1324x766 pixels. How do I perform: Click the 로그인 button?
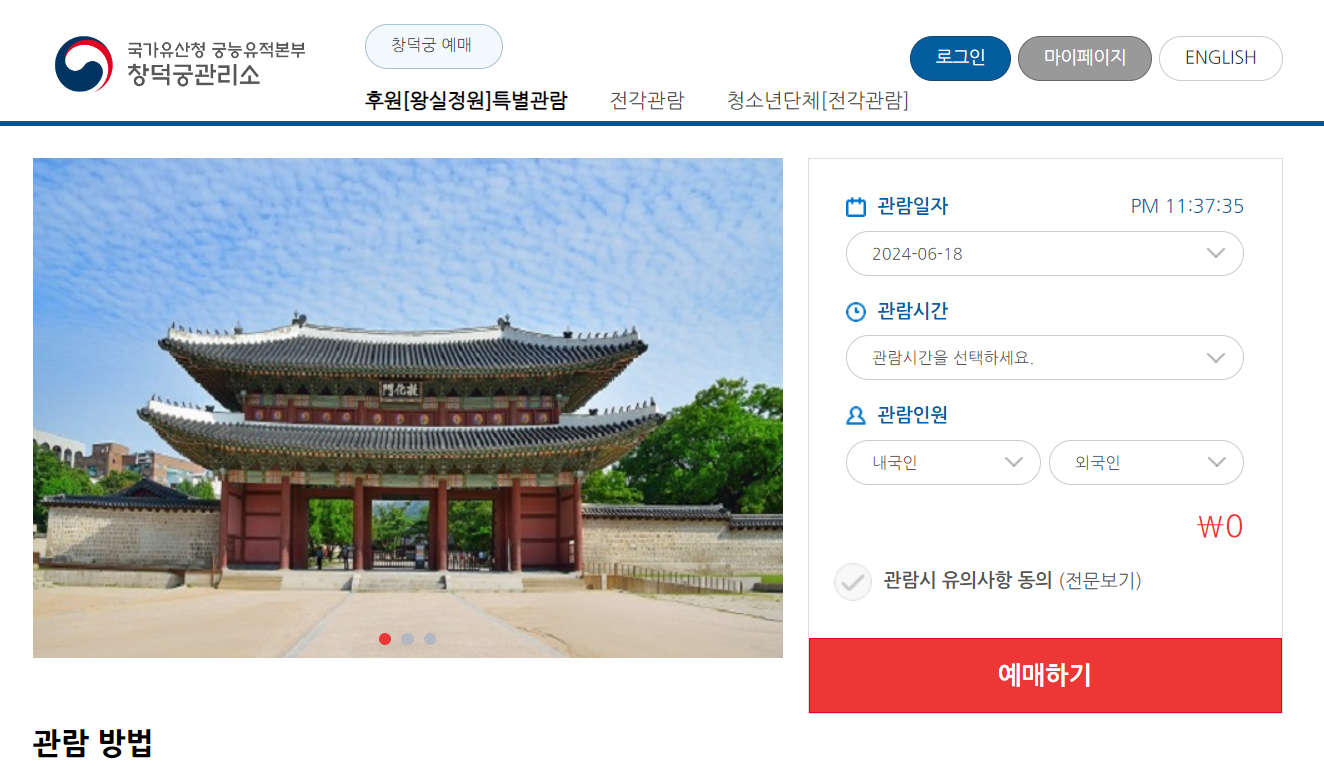[x=960, y=58]
